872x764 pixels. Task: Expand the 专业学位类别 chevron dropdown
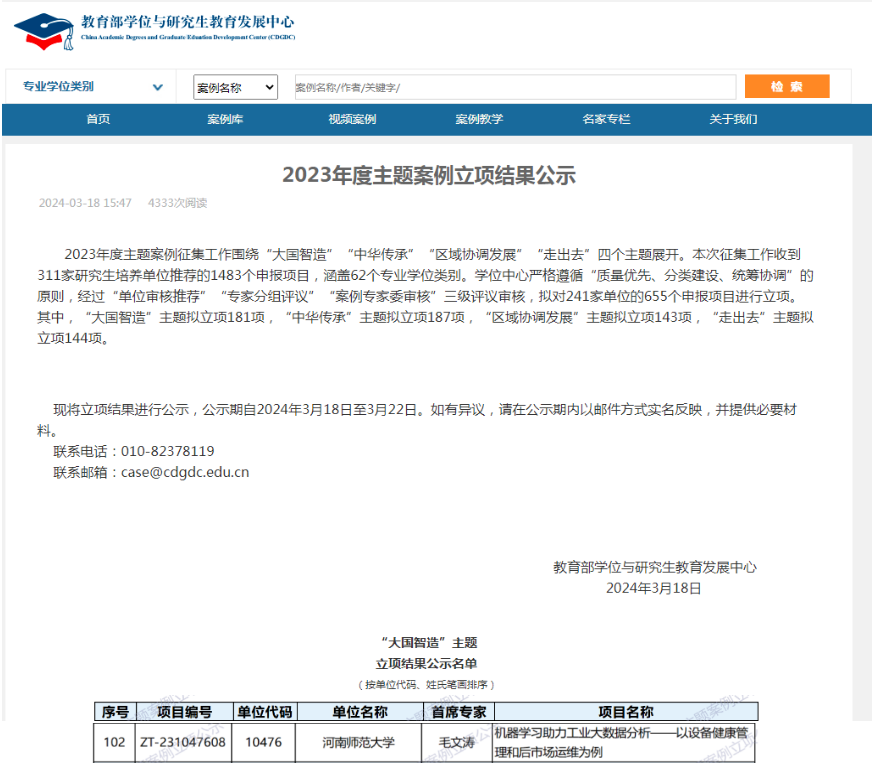(x=157, y=87)
